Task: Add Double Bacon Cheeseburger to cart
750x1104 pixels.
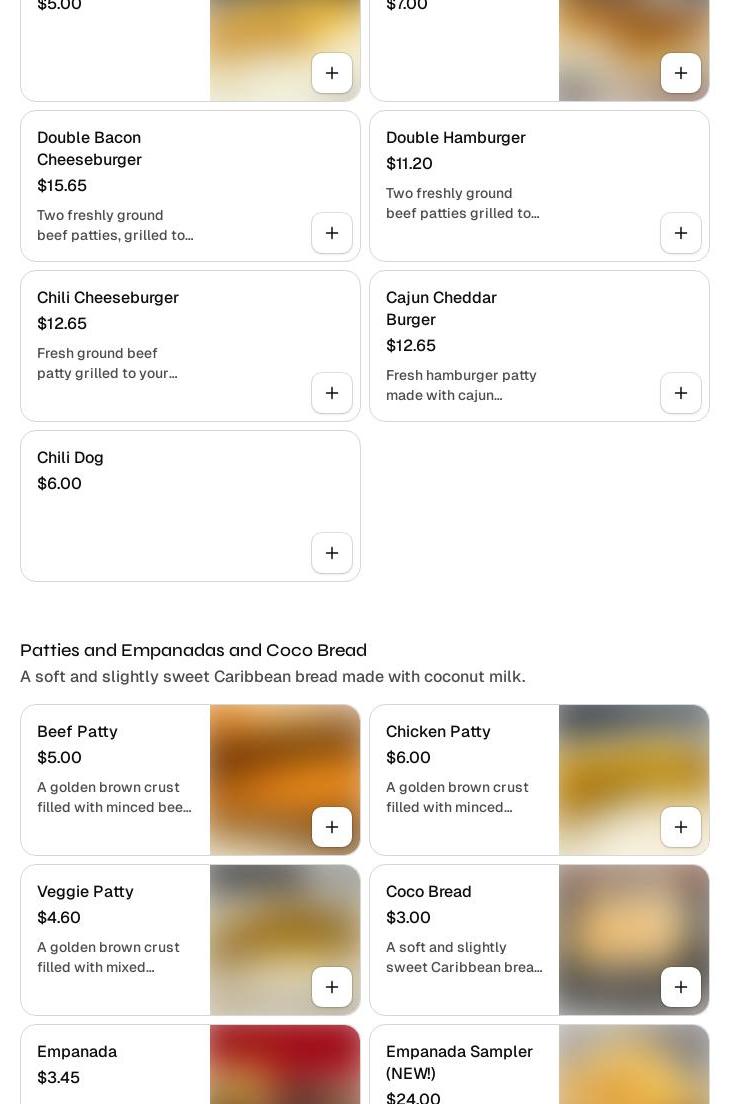Action: pos(332,233)
